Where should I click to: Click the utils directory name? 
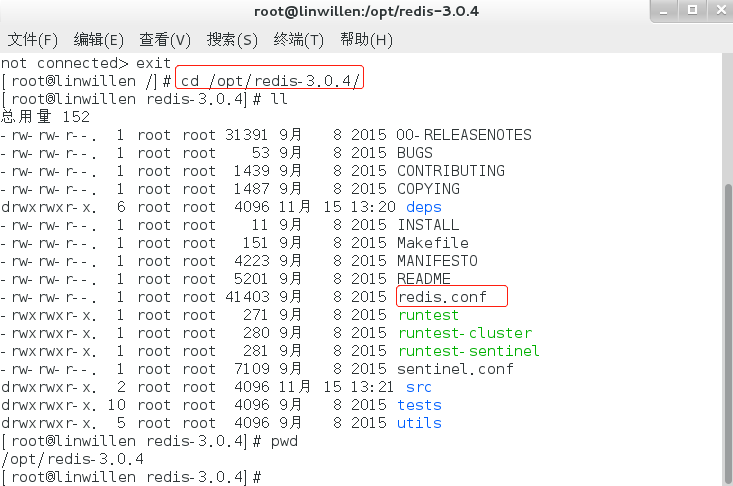click(x=419, y=423)
